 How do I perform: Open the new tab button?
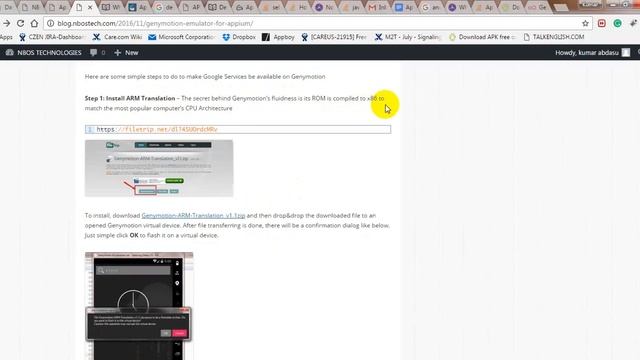point(561,7)
